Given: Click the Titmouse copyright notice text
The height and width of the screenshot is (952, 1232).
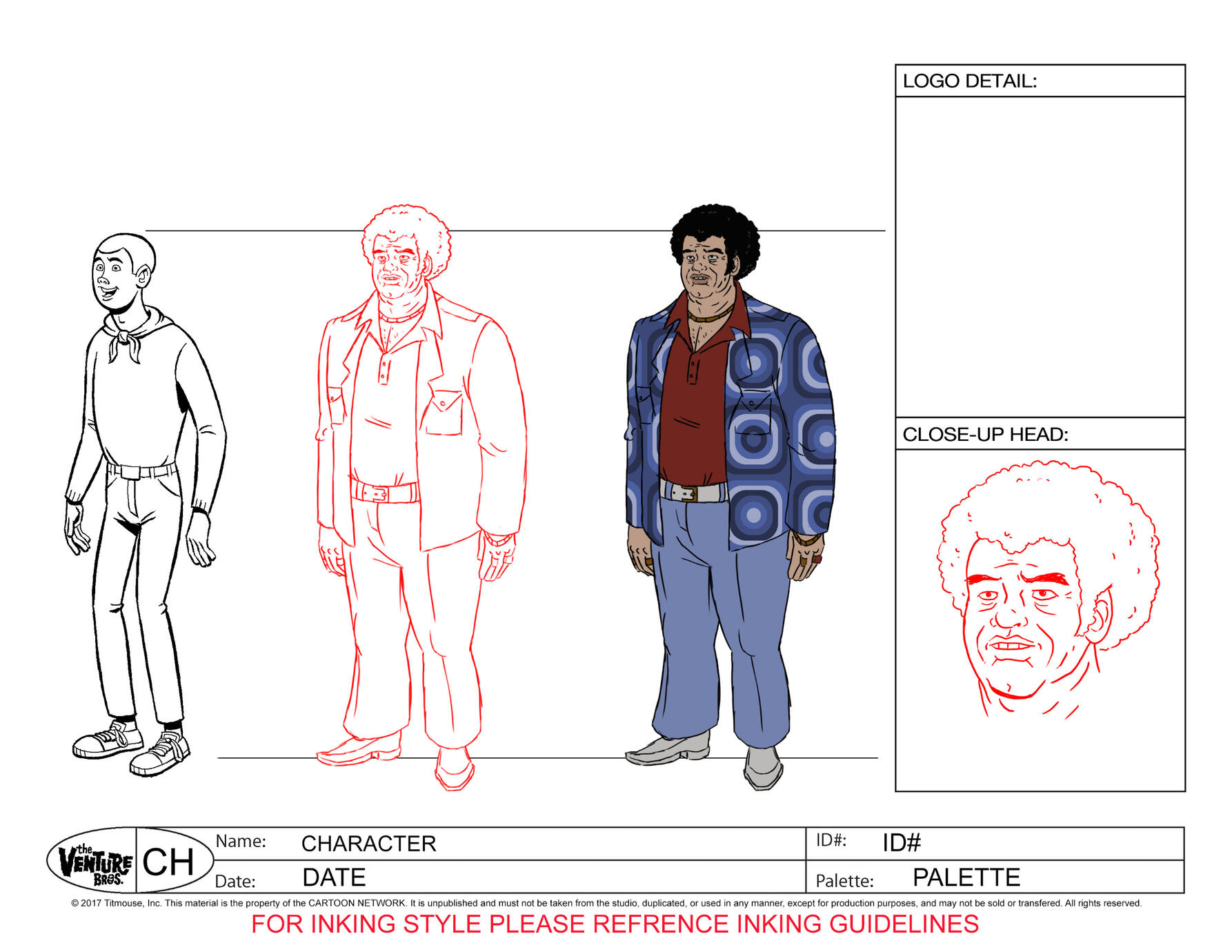Looking at the screenshot, I should 606,903.
